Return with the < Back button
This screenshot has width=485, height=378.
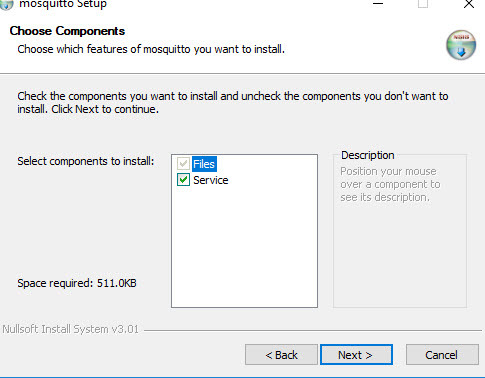(x=281, y=355)
